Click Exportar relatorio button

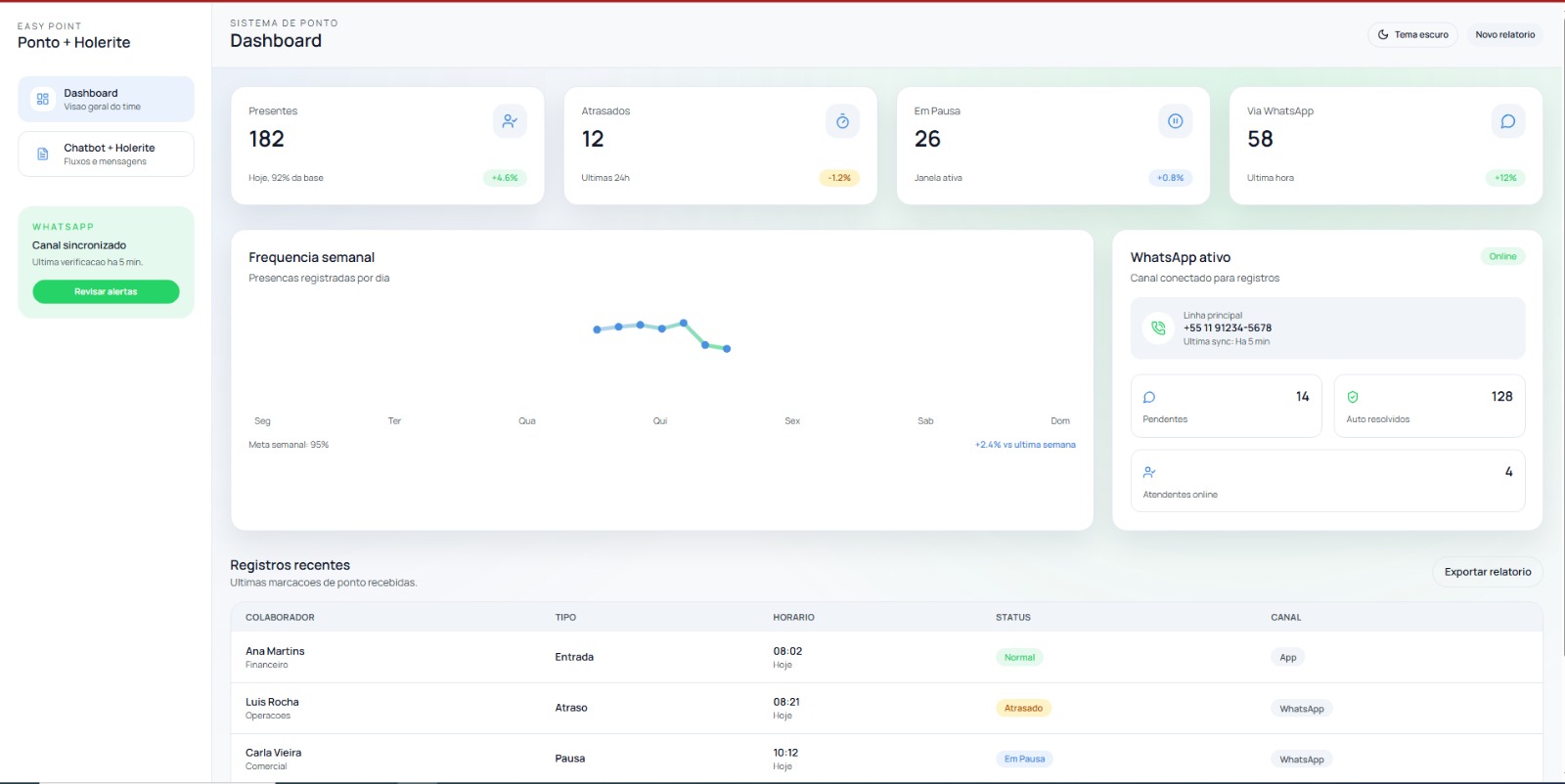pyautogui.click(x=1487, y=572)
